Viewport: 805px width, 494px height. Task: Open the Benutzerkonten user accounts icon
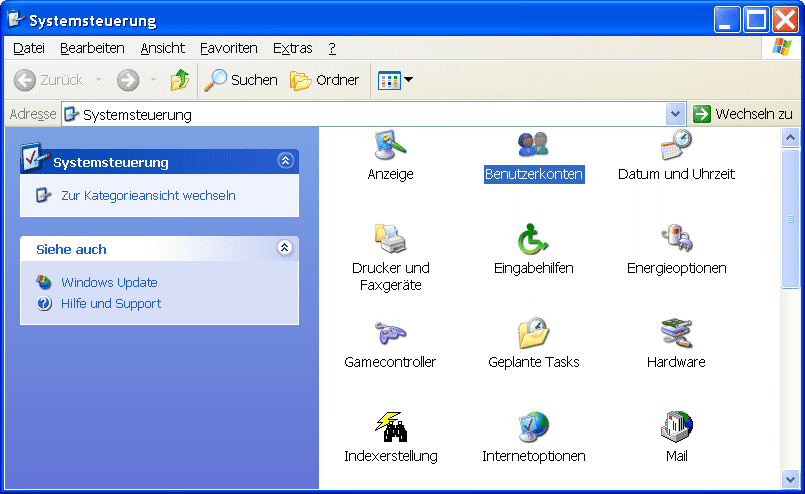pyautogui.click(x=533, y=145)
